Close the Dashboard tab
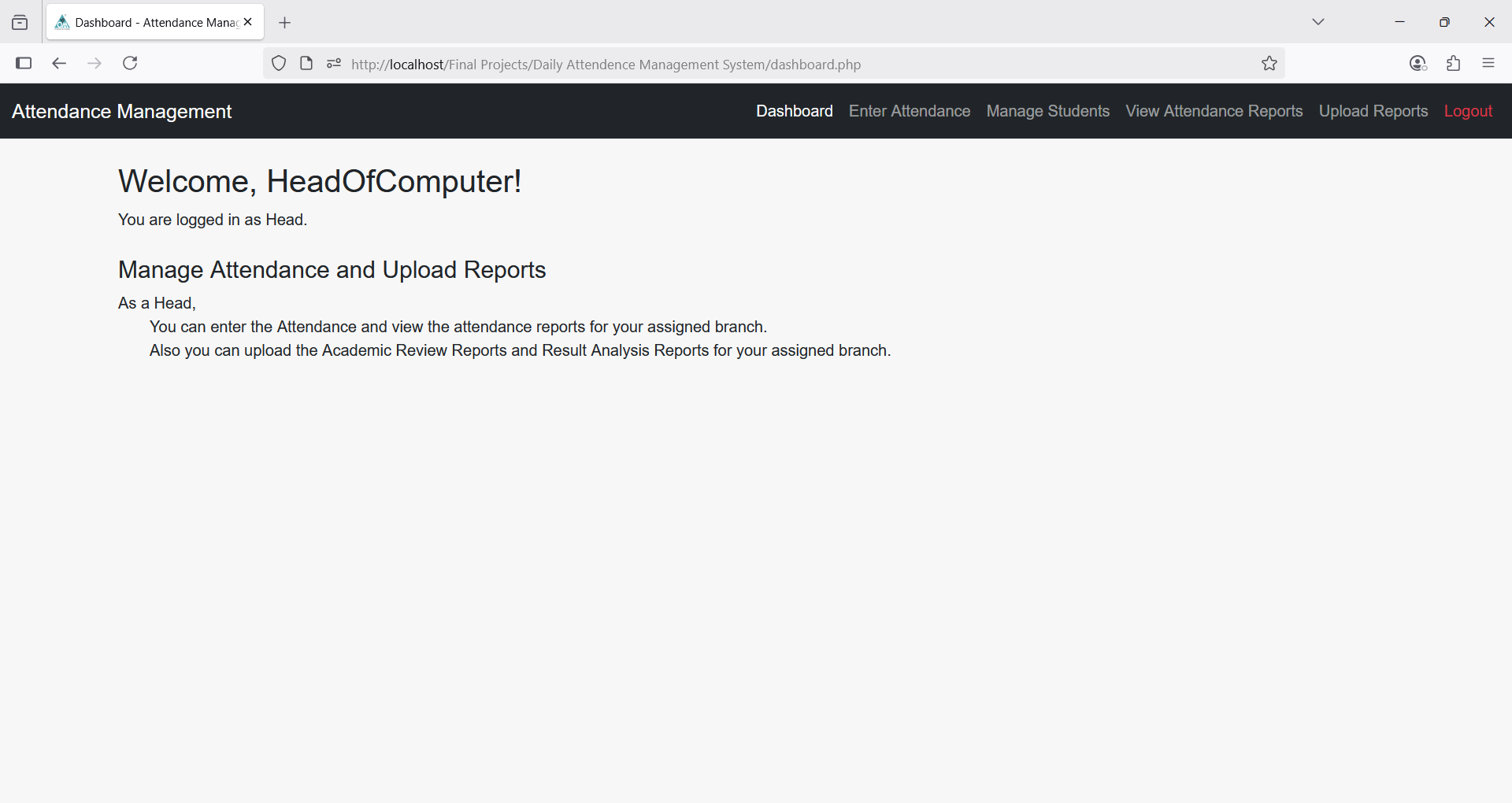 (248, 22)
